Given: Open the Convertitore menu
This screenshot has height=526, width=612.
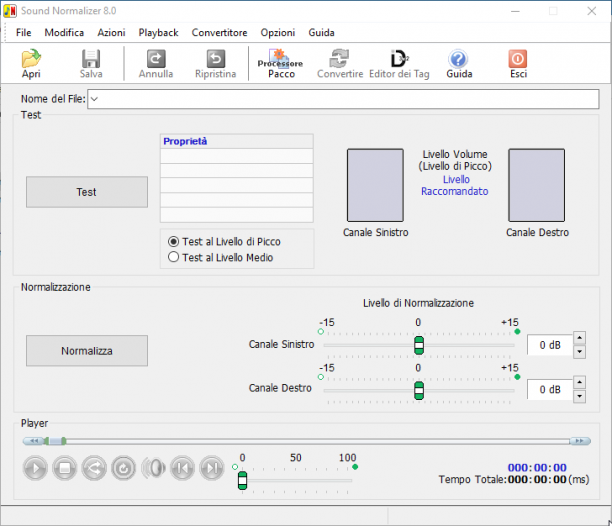Looking at the screenshot, I should 219,32.
